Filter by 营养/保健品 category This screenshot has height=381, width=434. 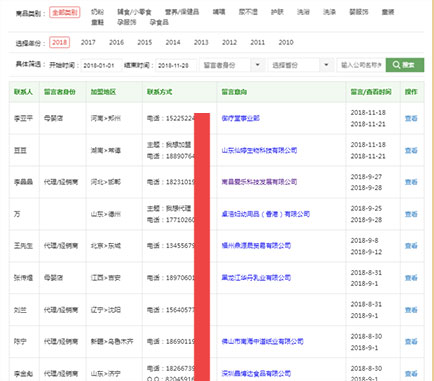pos(182,12)
